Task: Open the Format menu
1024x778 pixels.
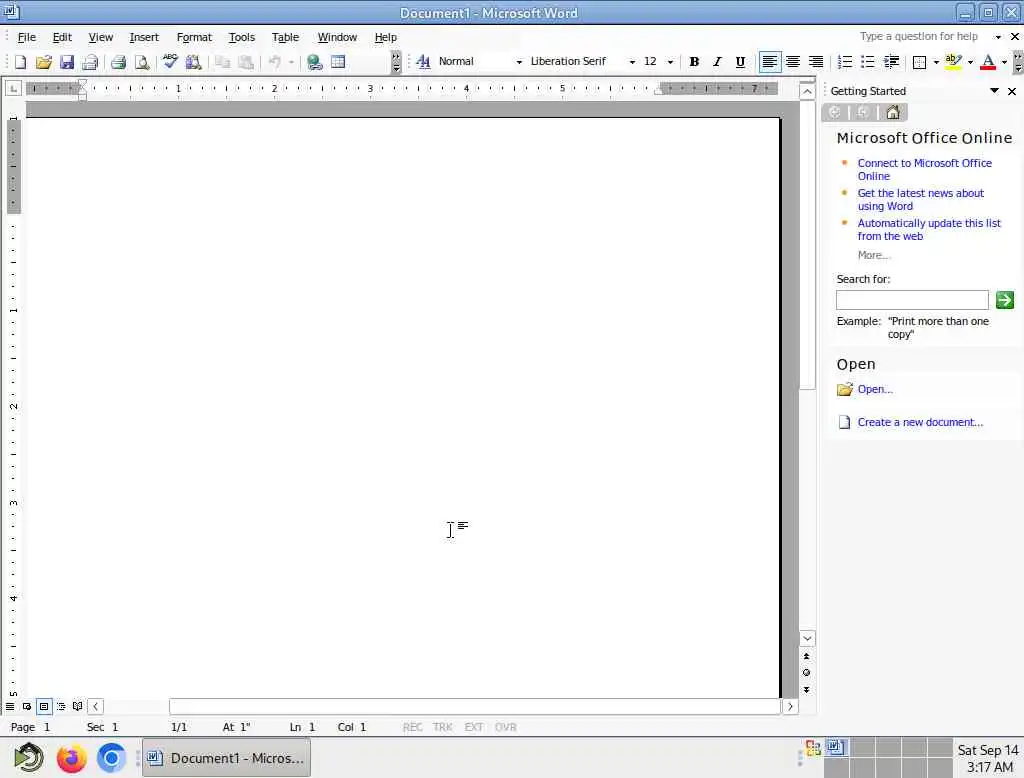Action: [x=194, y=37]
